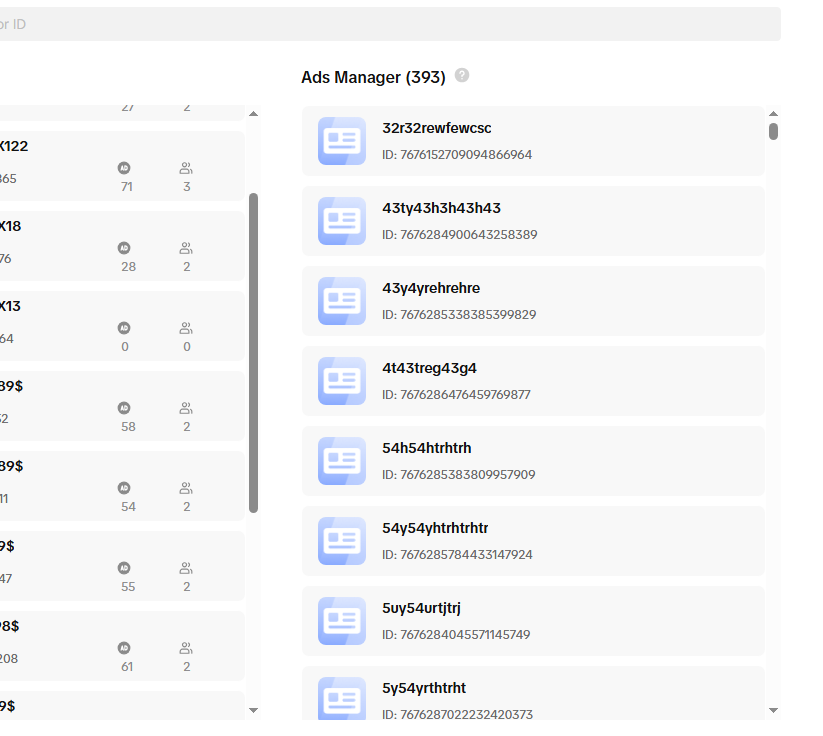This screenshot has width=823, height=736.
Task: Click the Ads Manager list scrollbar thumb
Action: point(773,131)
